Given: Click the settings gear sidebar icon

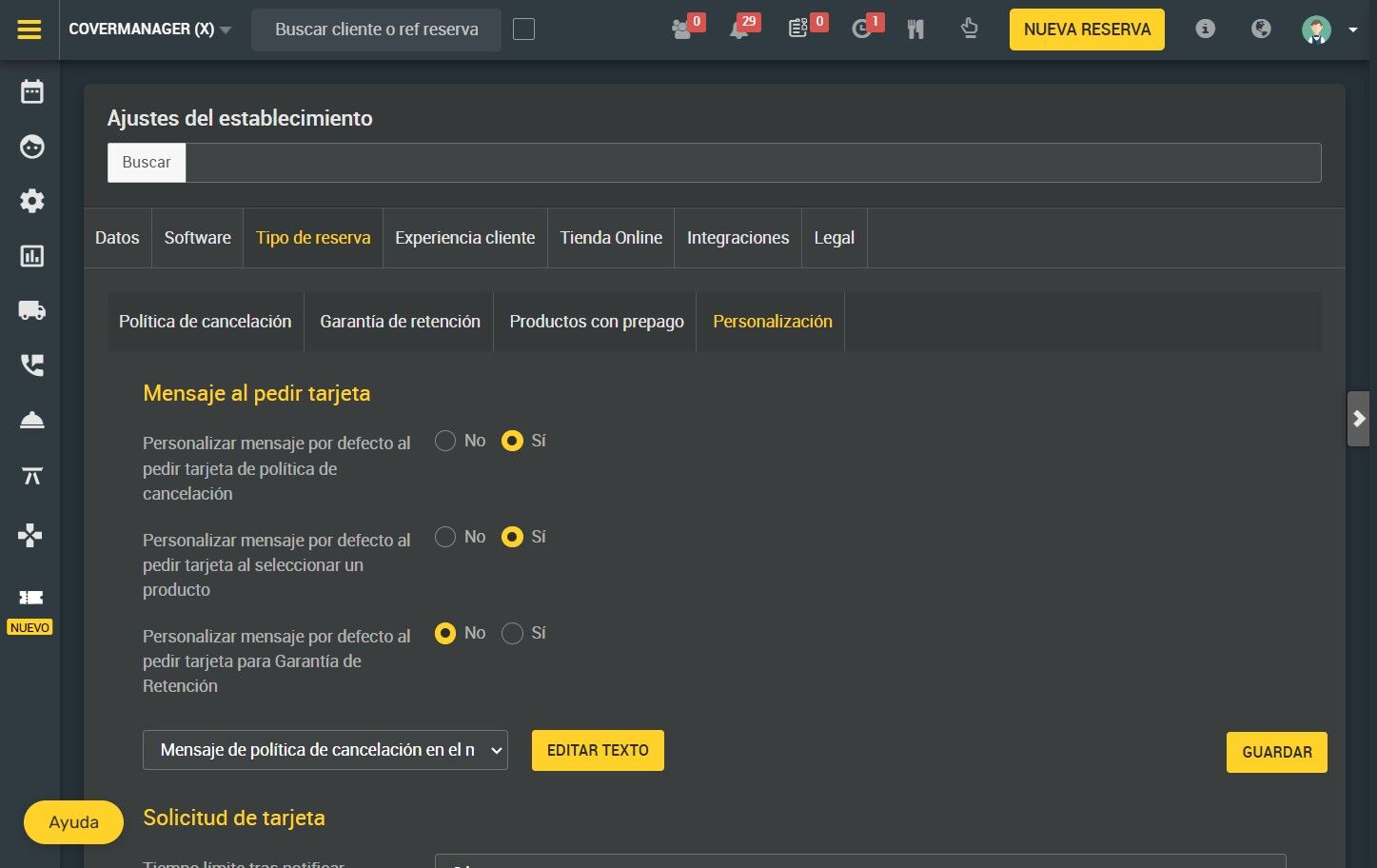Looking at the screenshot, I should pos(31,201).
